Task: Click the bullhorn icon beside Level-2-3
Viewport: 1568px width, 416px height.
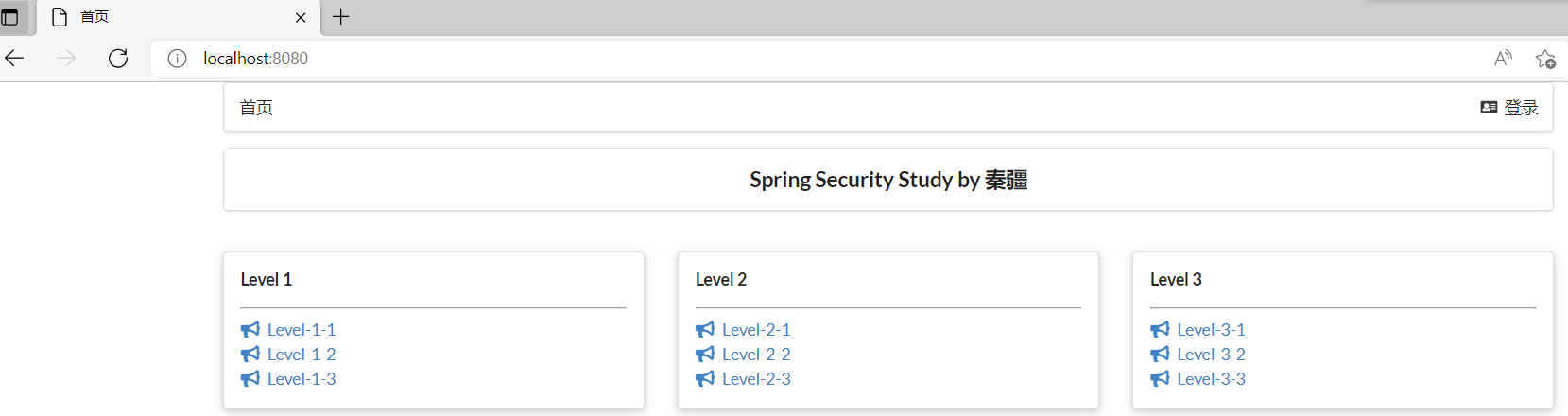Action: tap(705, 379)
